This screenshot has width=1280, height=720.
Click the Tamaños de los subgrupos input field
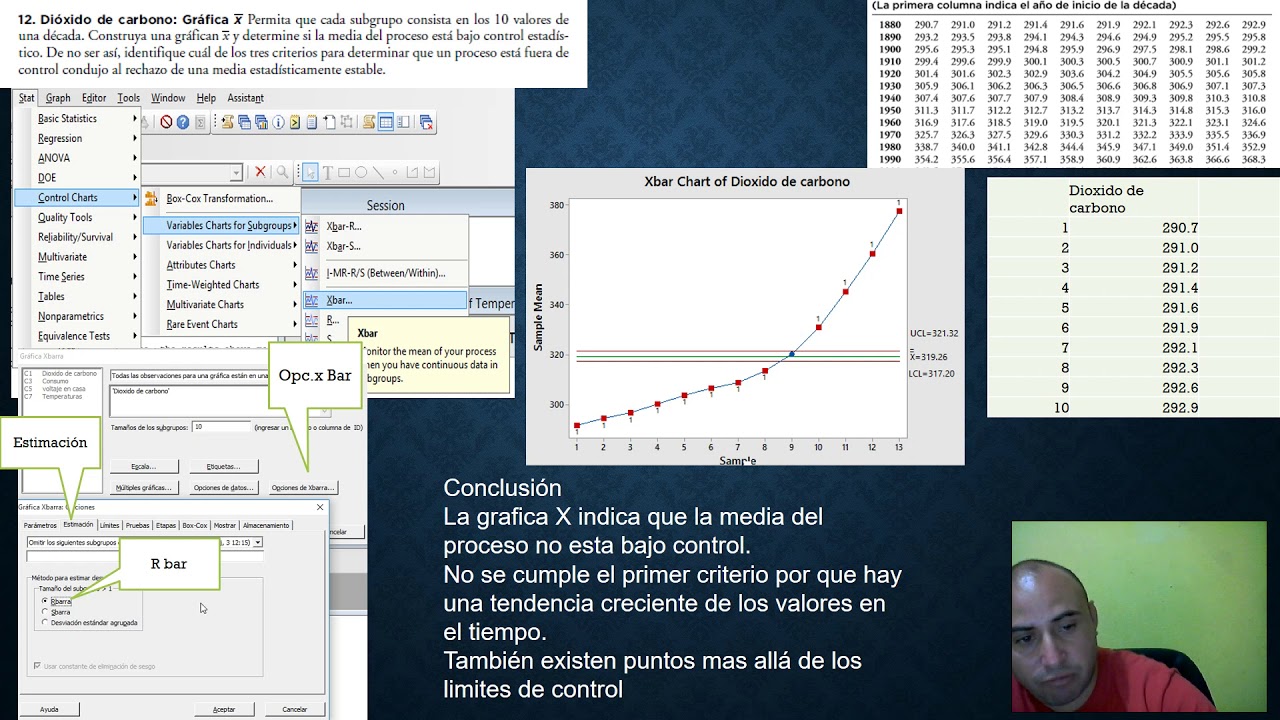[x=221, y=427]
